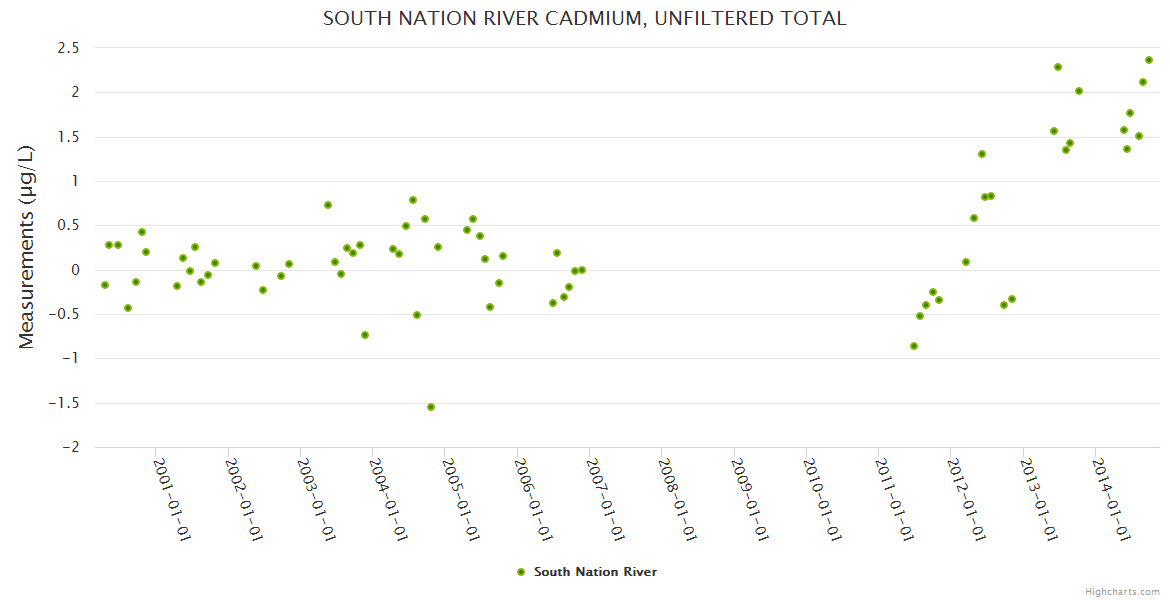
Task: Select the highest data point above 2.3
Action: [1149, 60]
